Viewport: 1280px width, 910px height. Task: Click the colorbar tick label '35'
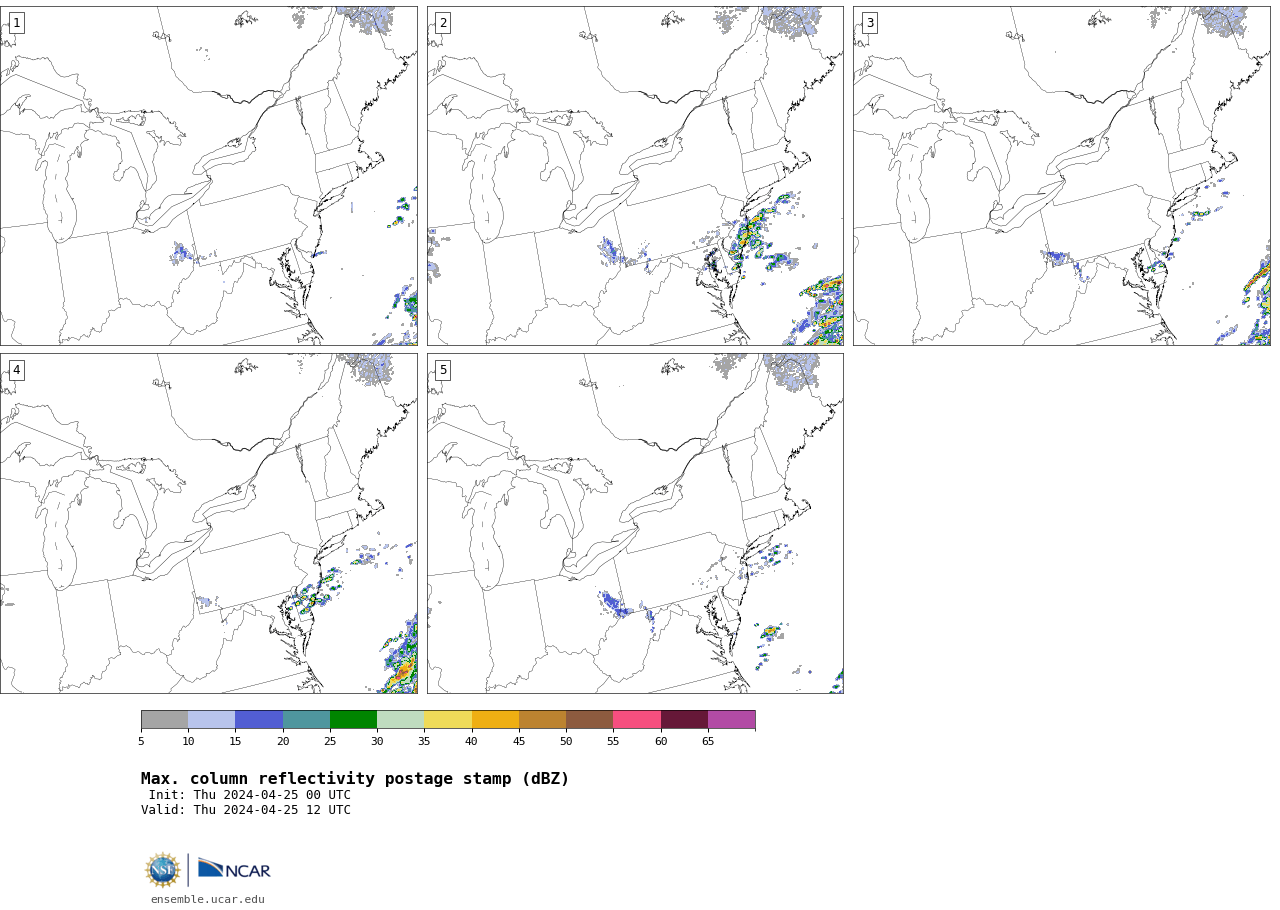pos(424,741)
